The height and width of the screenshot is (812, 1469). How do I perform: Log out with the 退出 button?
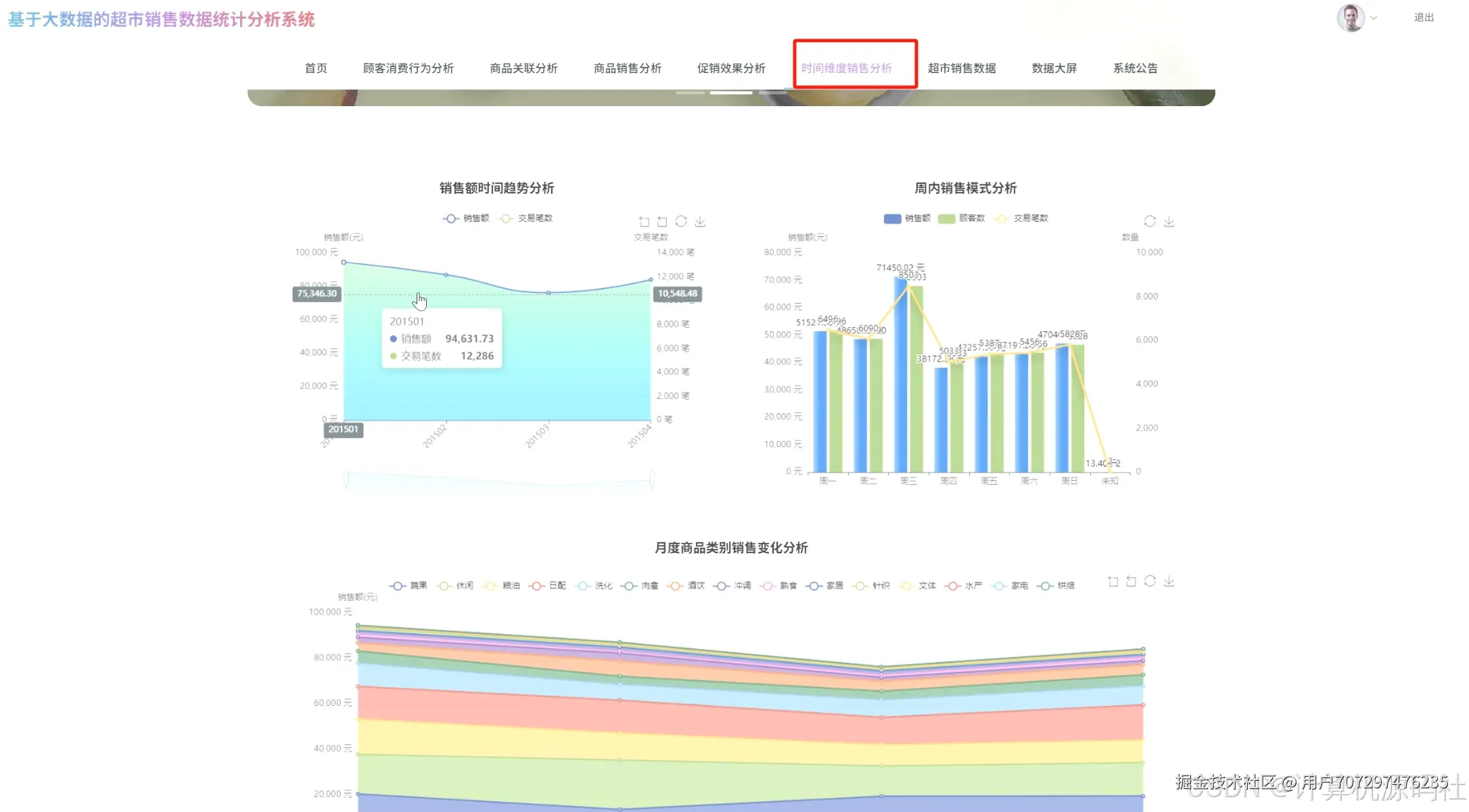1424,18
